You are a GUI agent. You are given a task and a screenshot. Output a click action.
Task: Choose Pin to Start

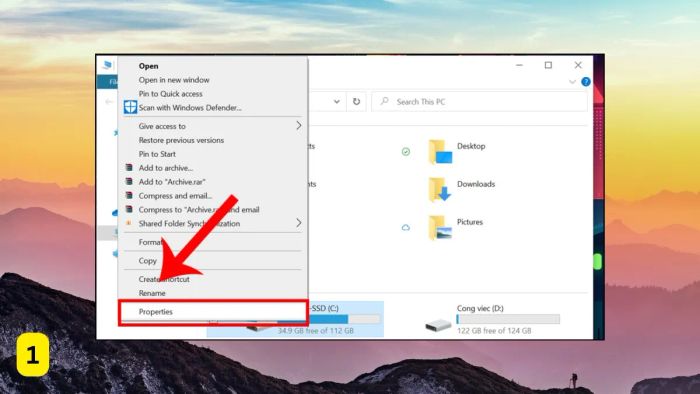(157, 154)
